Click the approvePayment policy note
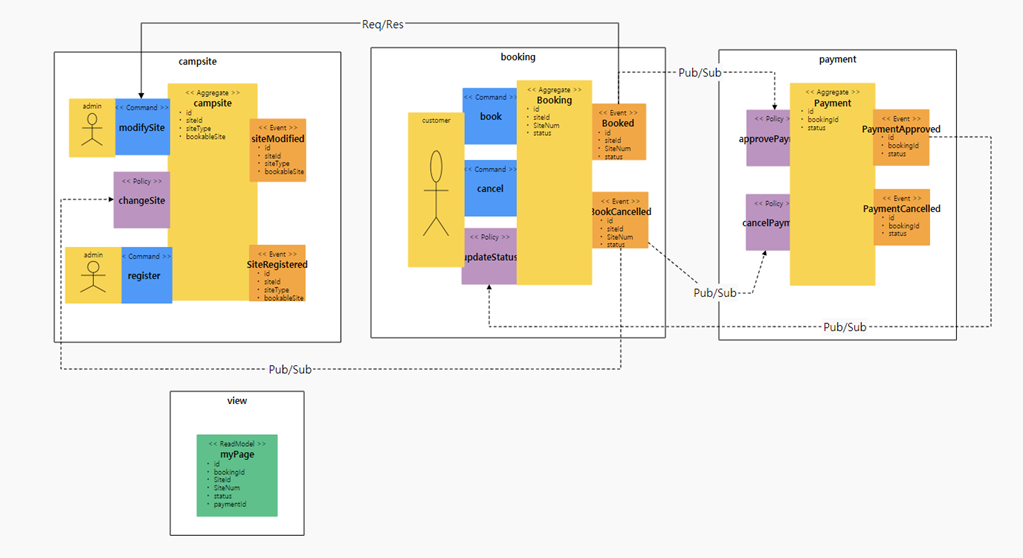Screen dimensions: 1023x558 pos(768,138)
